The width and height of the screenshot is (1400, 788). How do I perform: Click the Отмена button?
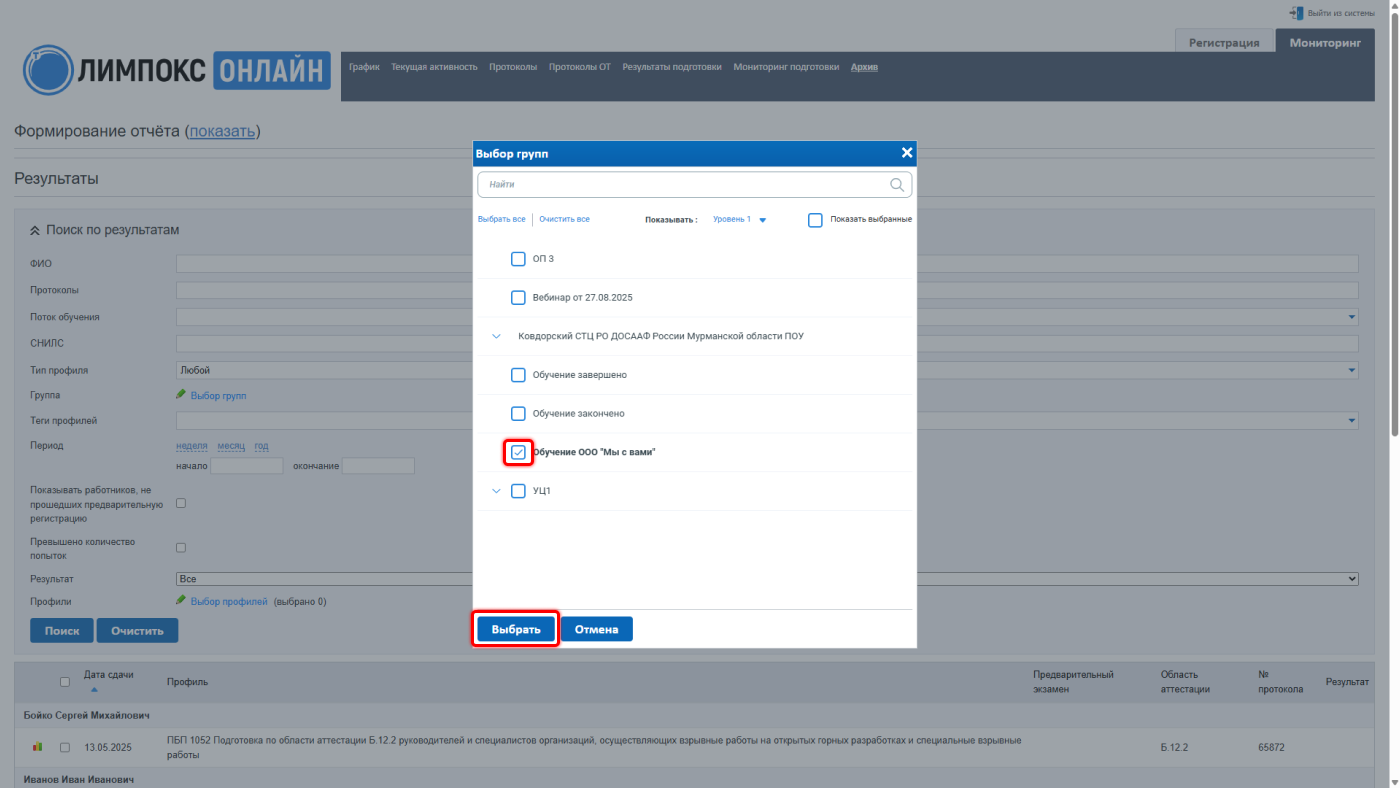(597, 629)
